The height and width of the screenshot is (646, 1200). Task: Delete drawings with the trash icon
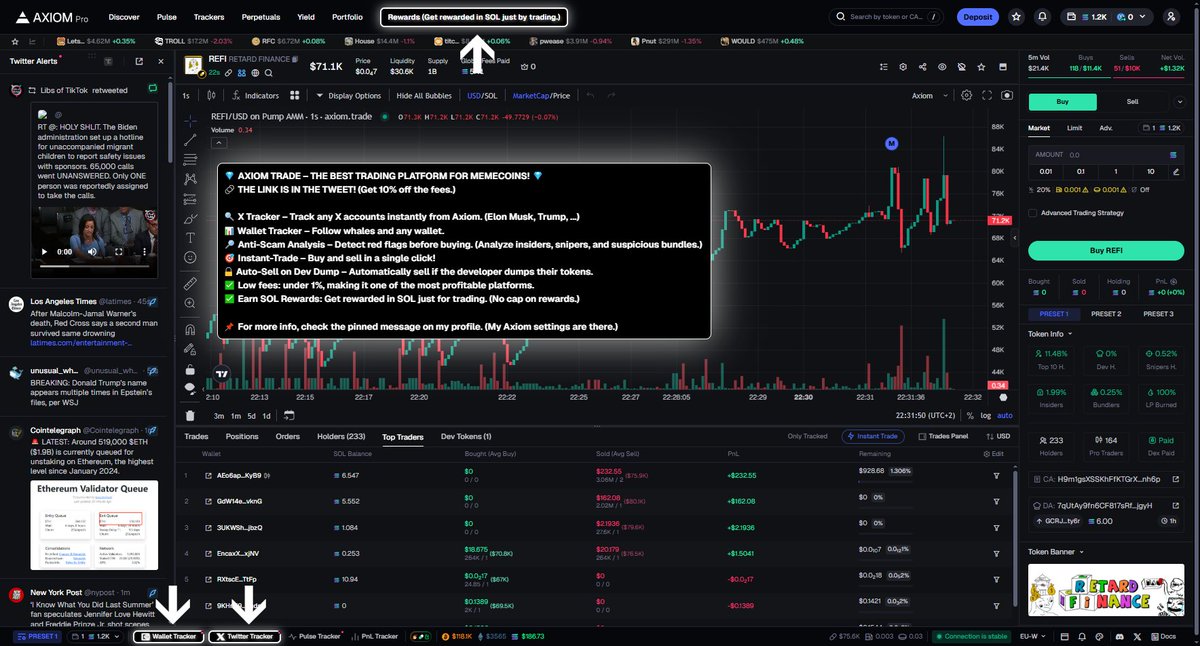190,415
